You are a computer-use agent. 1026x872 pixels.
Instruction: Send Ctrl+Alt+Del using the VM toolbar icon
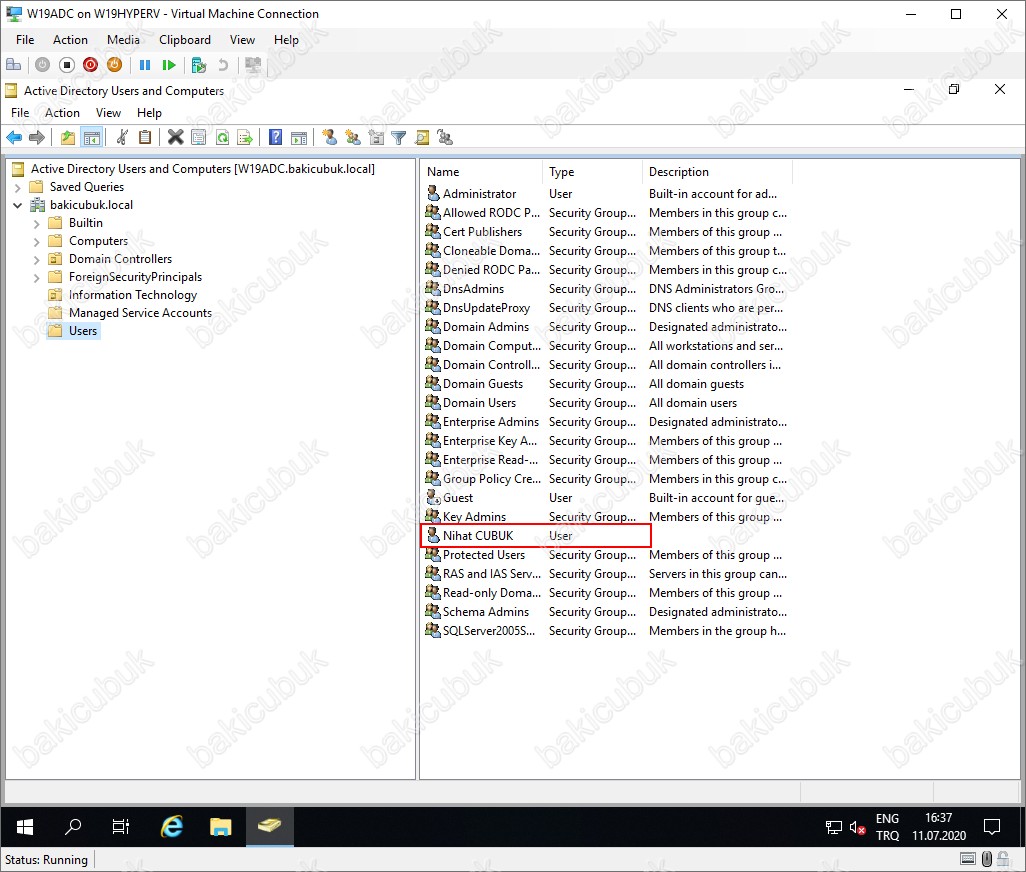point(13,65)
